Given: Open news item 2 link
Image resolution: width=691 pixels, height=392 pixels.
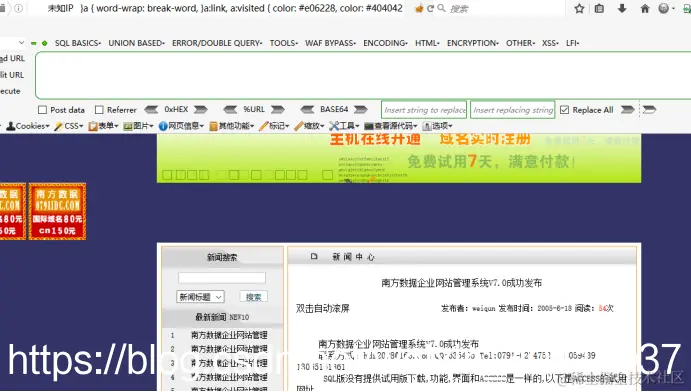Looking at the screenshot, I should pyautogui.click(x=229, y=349).
